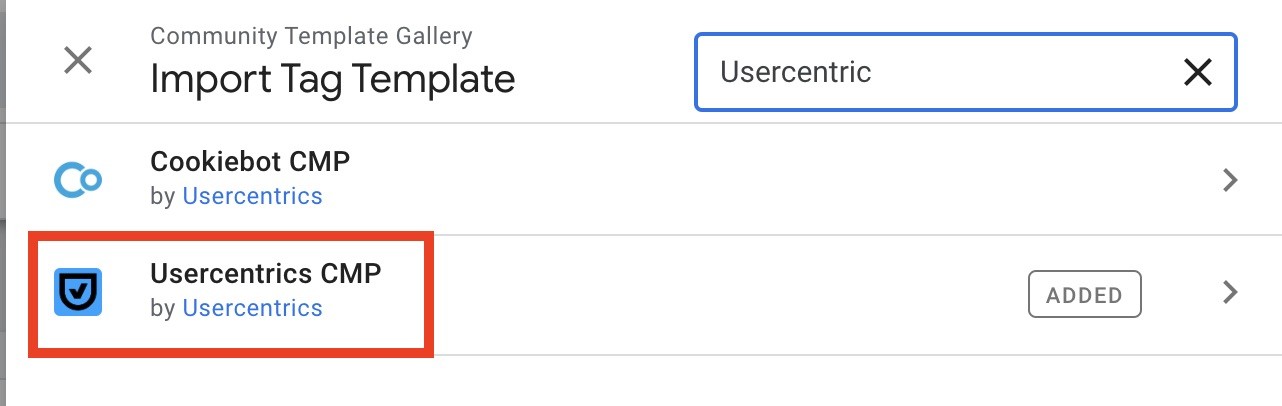Image resolution: width=1282 pixels, height=406 pixels.
Task: Clear the Usercentric search text
Action: (x=1197, y=72)
